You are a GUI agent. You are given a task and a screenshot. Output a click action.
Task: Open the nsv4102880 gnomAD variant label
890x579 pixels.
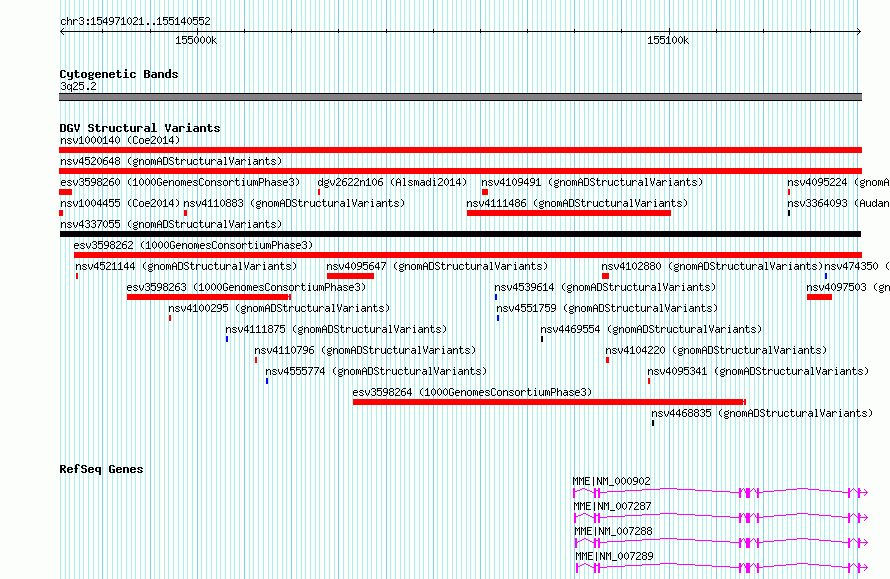(712, 266)
